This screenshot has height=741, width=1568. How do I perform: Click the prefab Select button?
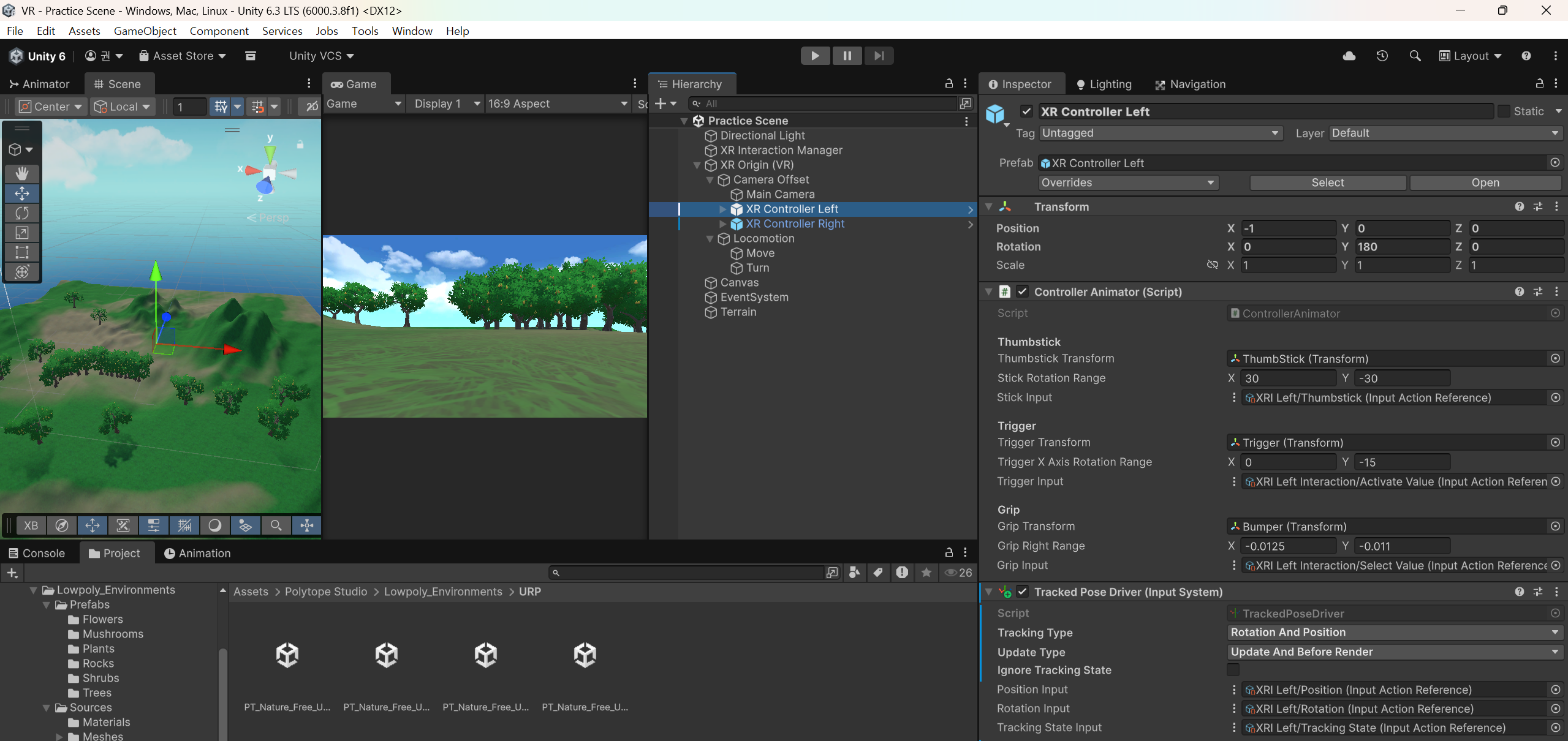(x=1327, y=182)
